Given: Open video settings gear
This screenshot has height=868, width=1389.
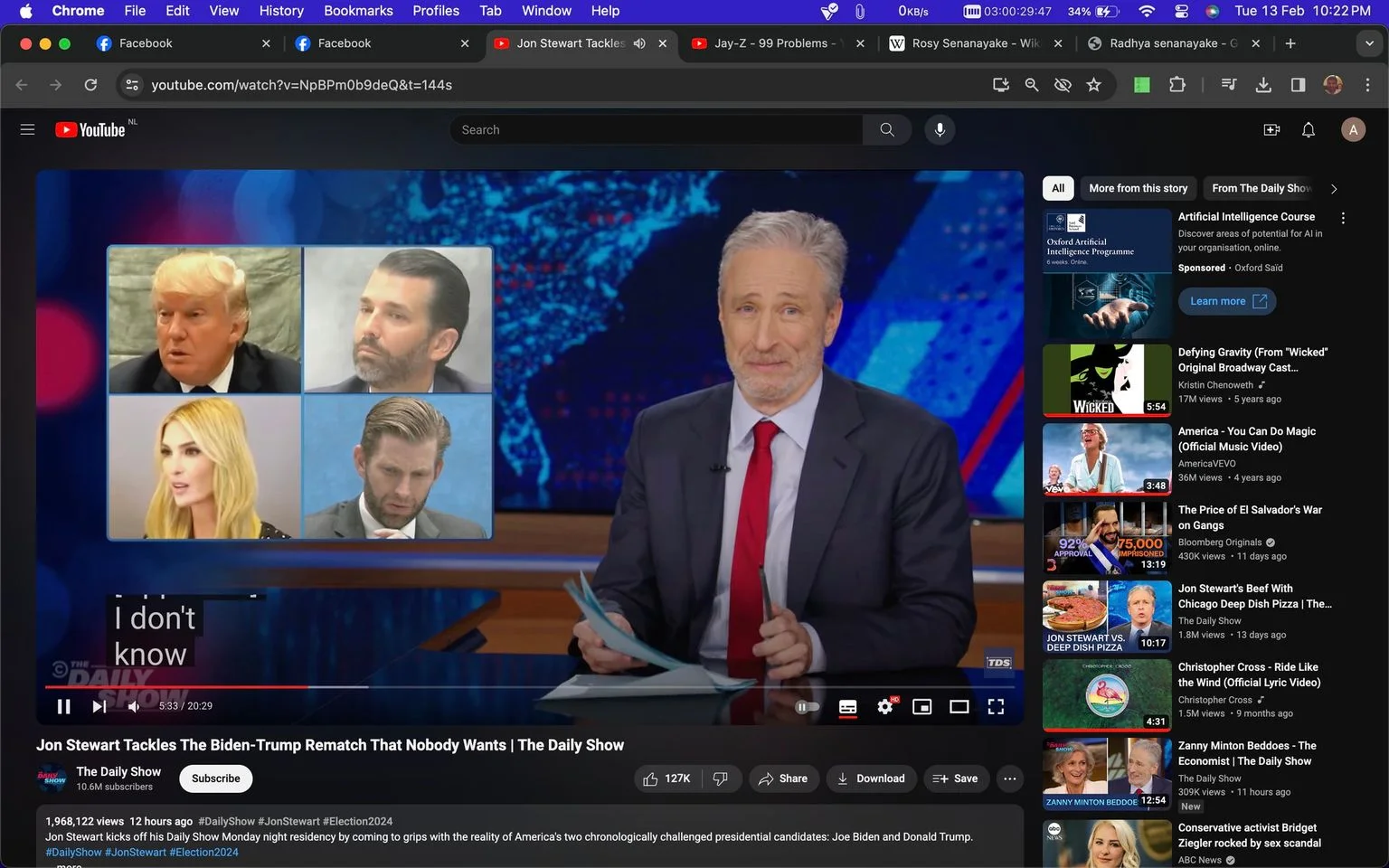Looking at the screenshot, I should [885, 707].
